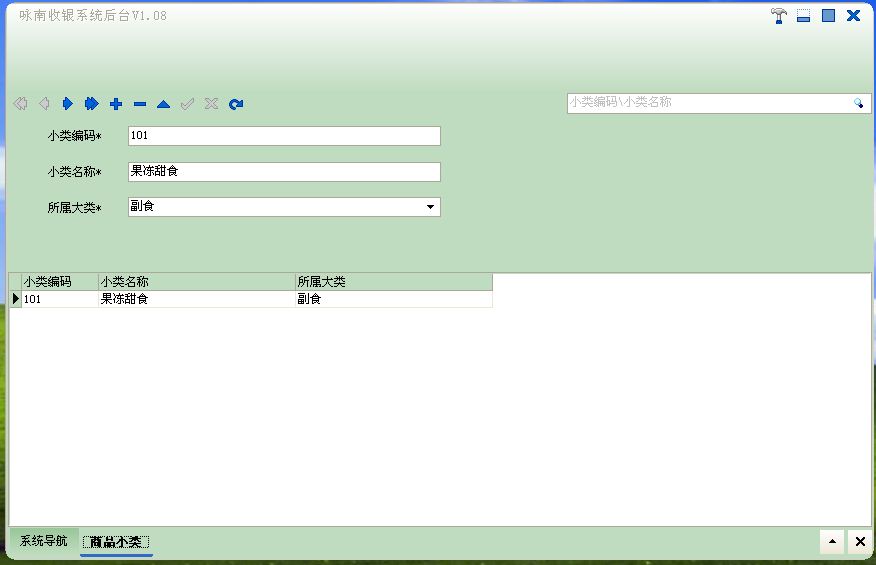Click the 小类编码 input field containing 101
876x565 pixels.
point(284,136)
